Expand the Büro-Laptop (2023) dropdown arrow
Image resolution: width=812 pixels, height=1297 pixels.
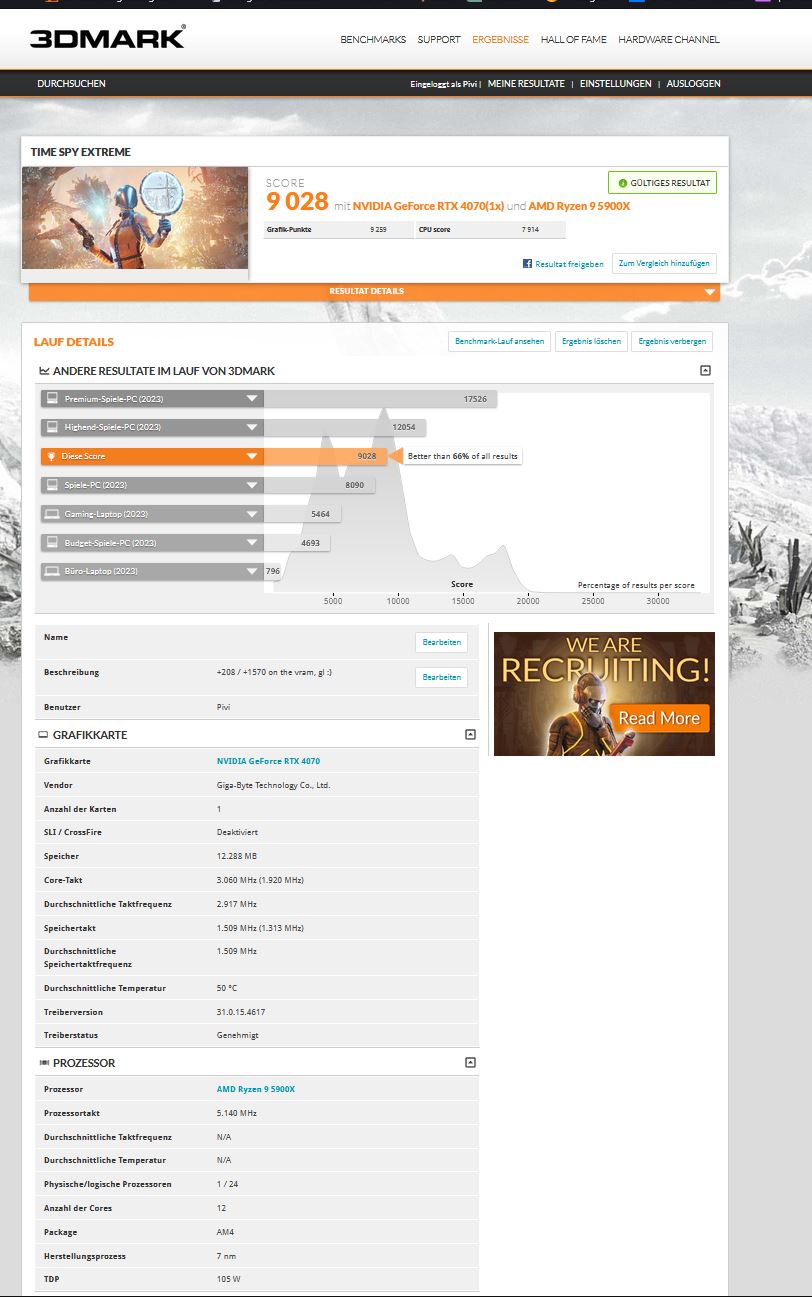click(x=252, y=571)
